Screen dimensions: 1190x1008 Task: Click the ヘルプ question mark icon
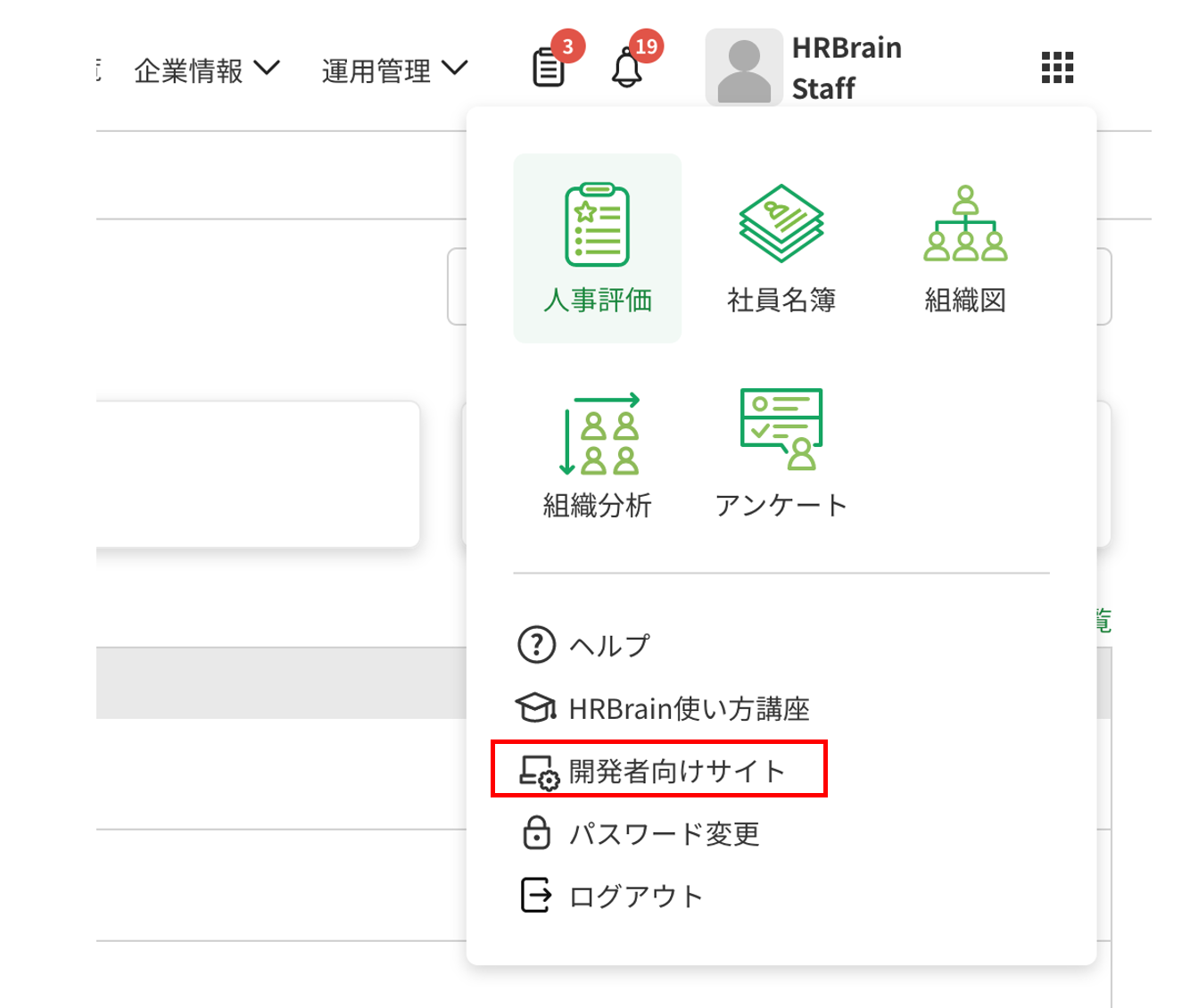pyautogui.click(x=535, y=645)
